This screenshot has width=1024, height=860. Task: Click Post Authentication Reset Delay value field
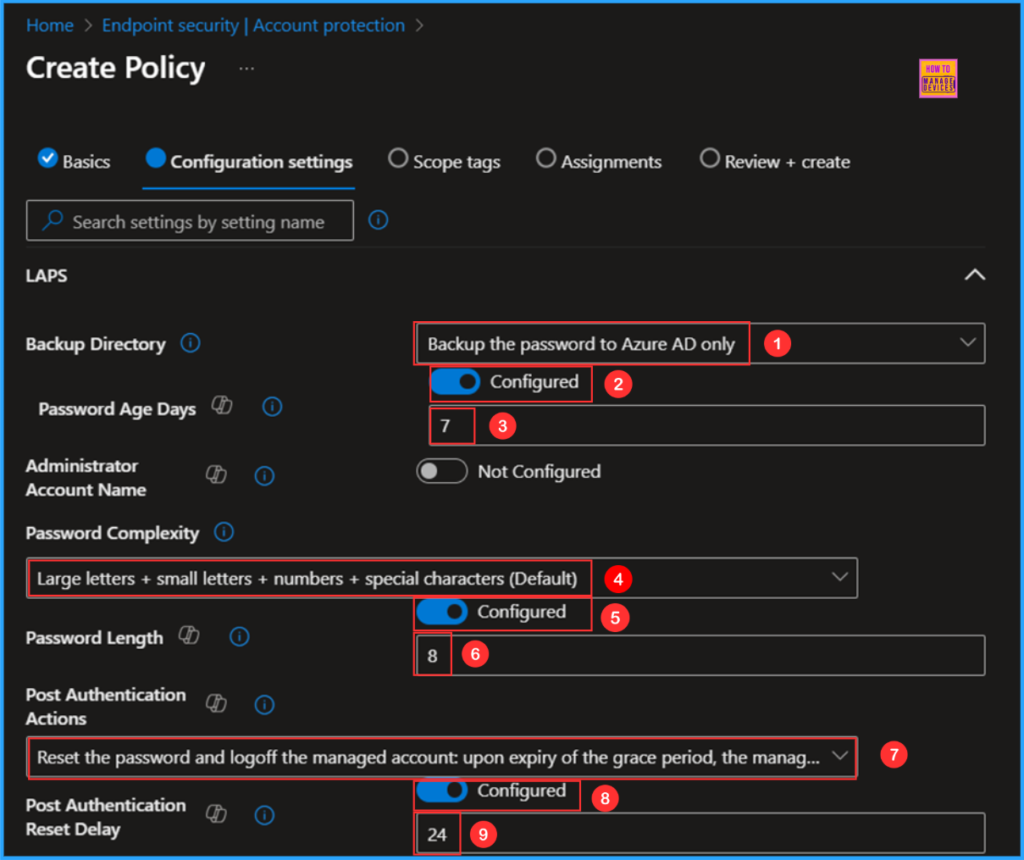pyautogui.click(x=699, y=833)
